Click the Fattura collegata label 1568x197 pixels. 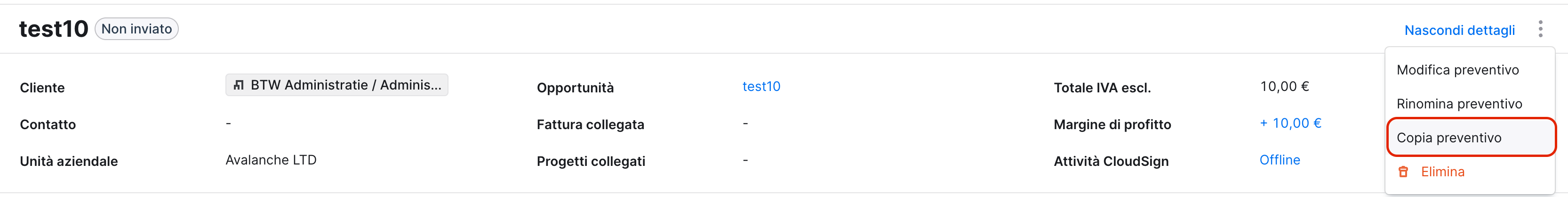point(590,124)
